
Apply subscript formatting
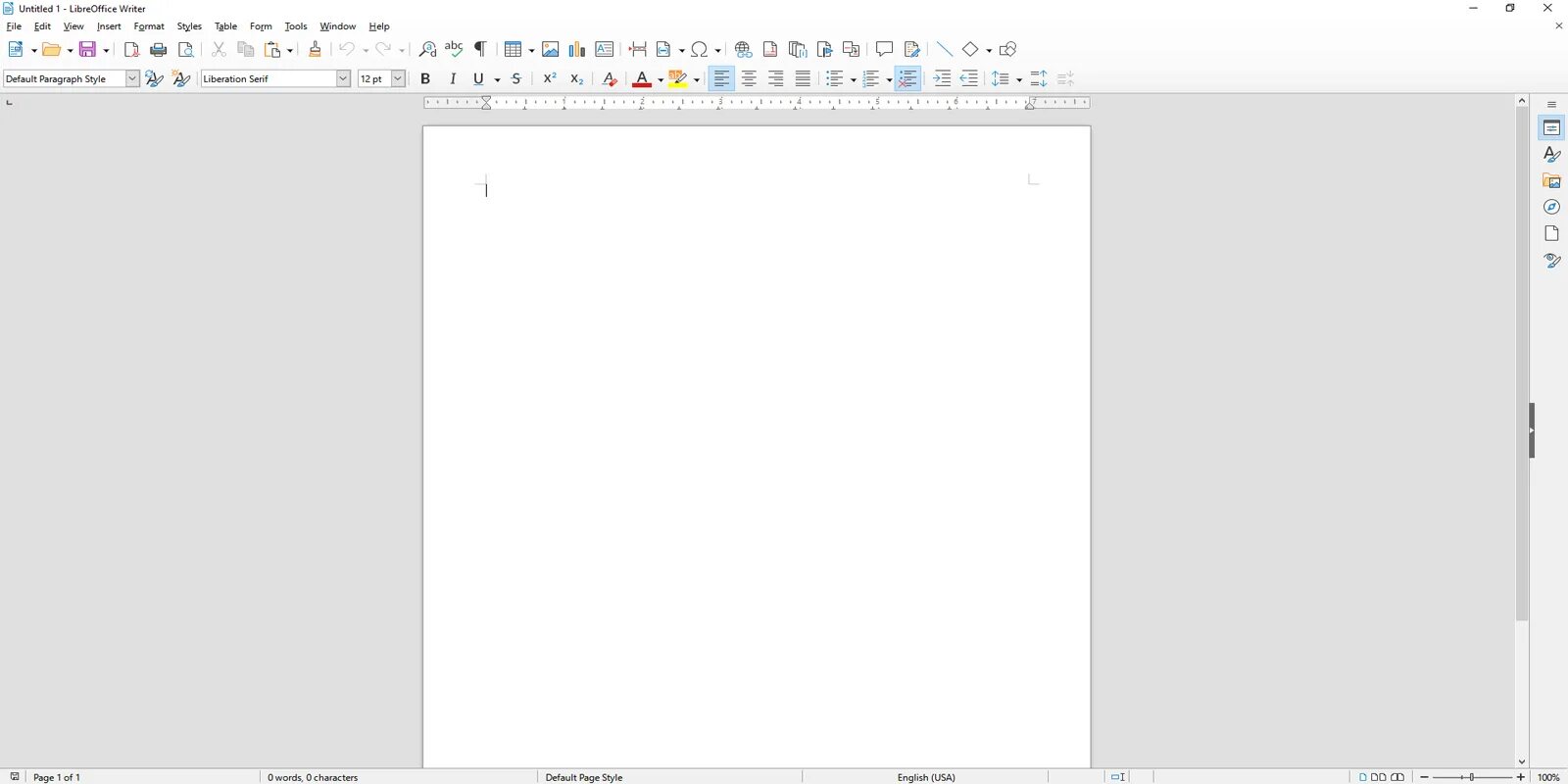tap(577, 78)
